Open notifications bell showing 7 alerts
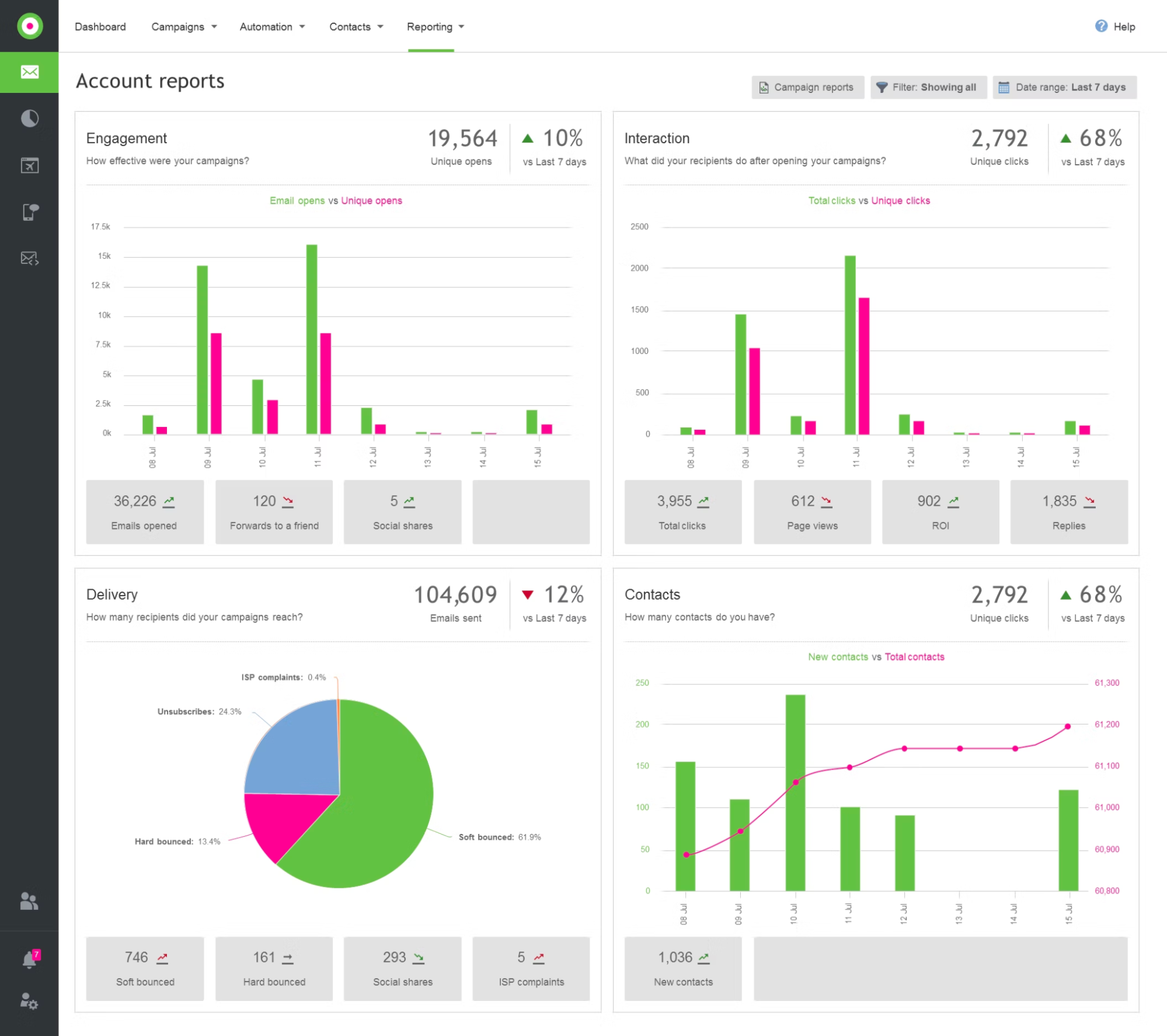 pos(29,957)
